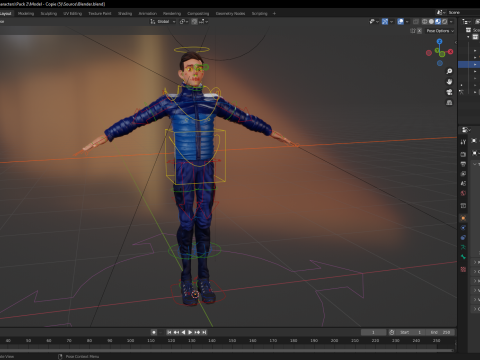
Task: Switch to material preview shading
Action: point(438,22)
